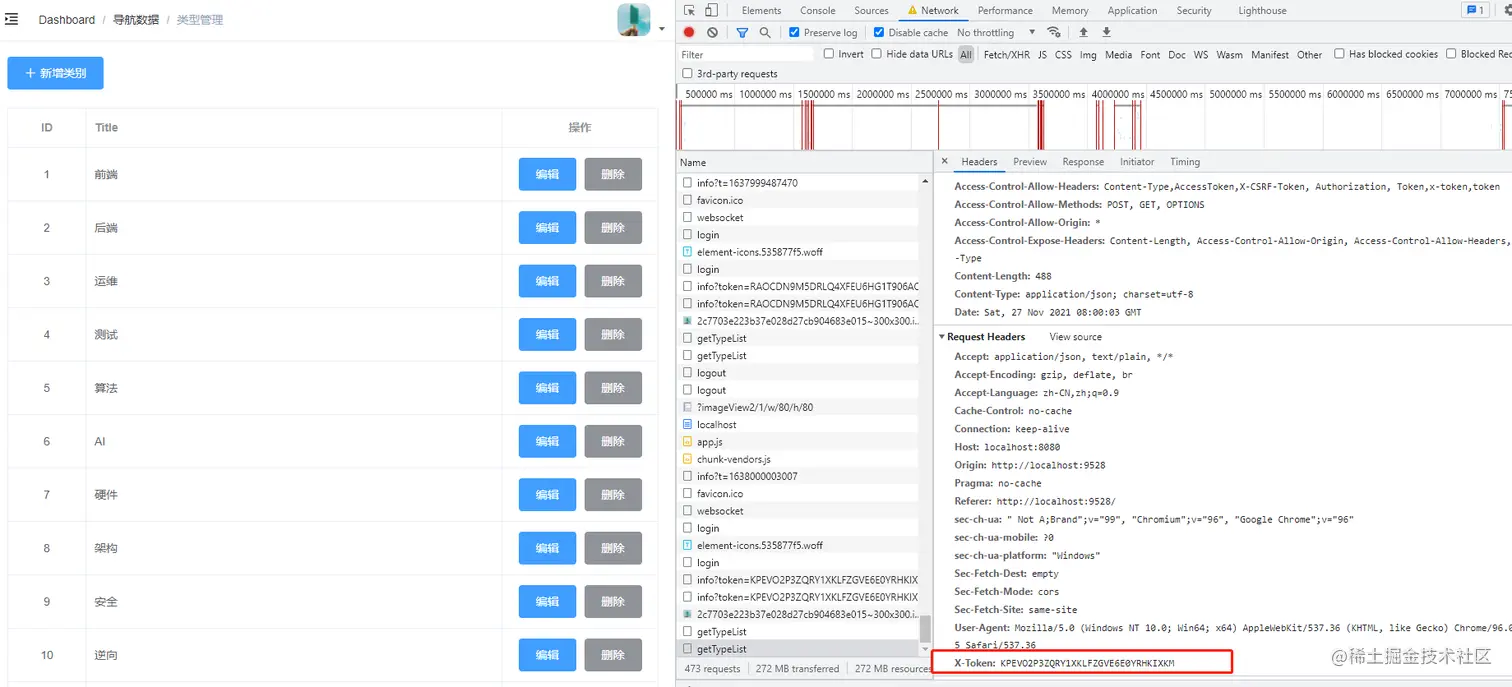Delete the 后端 row with 删除
Screen dimensions: 1512x687
[613, 228]
